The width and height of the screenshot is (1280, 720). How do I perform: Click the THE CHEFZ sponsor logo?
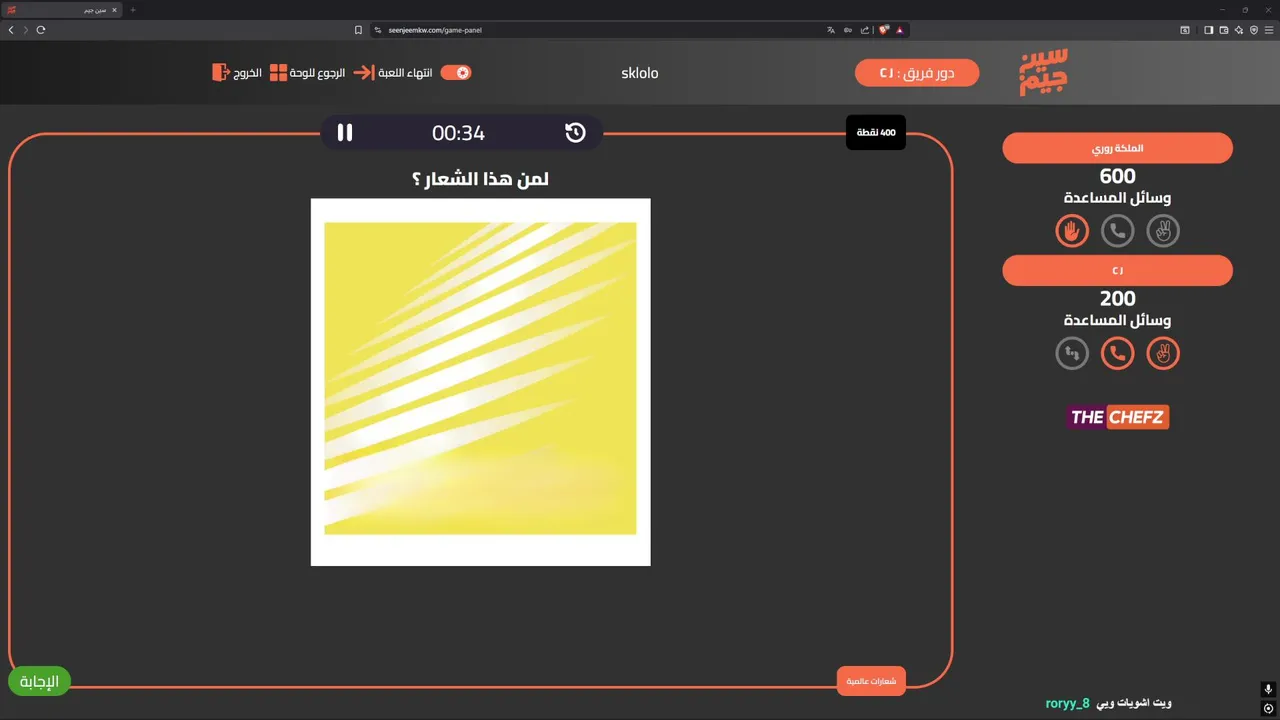[1117, 417]
